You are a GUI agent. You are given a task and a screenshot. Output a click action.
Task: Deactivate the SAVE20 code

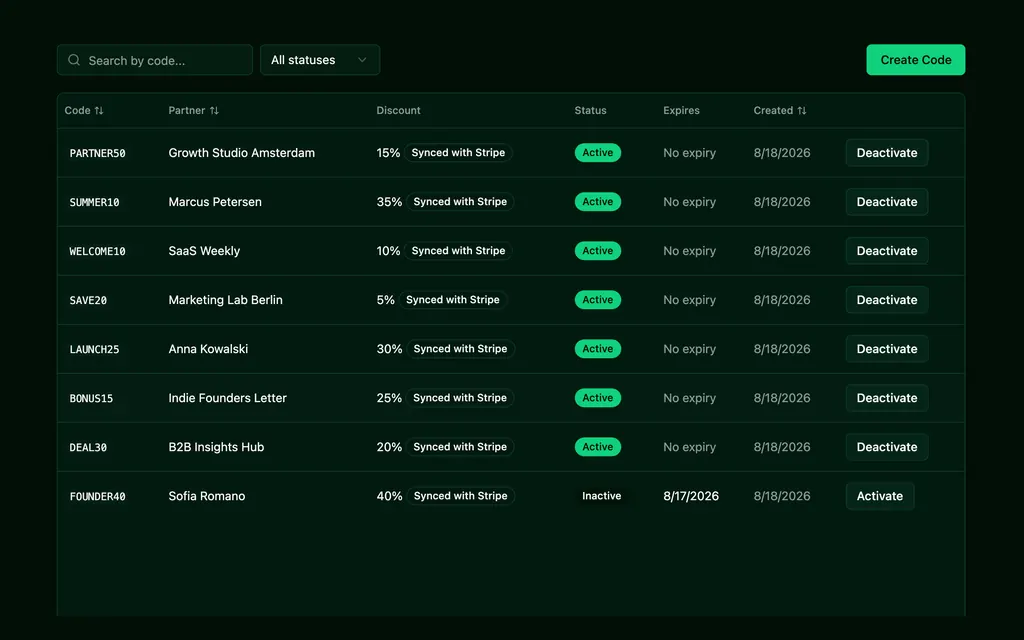point(887,300)
